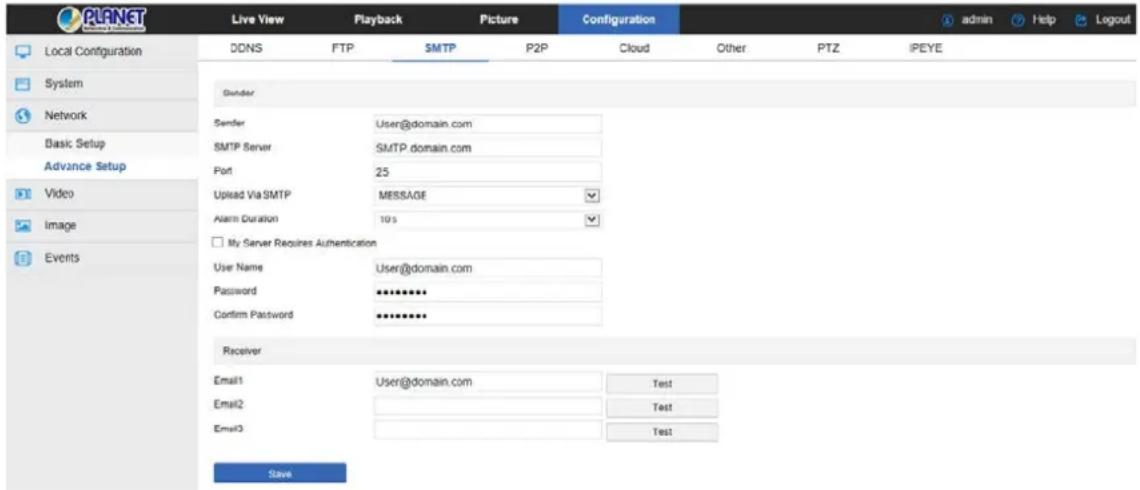Image resolution: width=1140 pixels, height=490 pixels.
Task: Click the System sidebar icon
Action: tap(23, 84)
